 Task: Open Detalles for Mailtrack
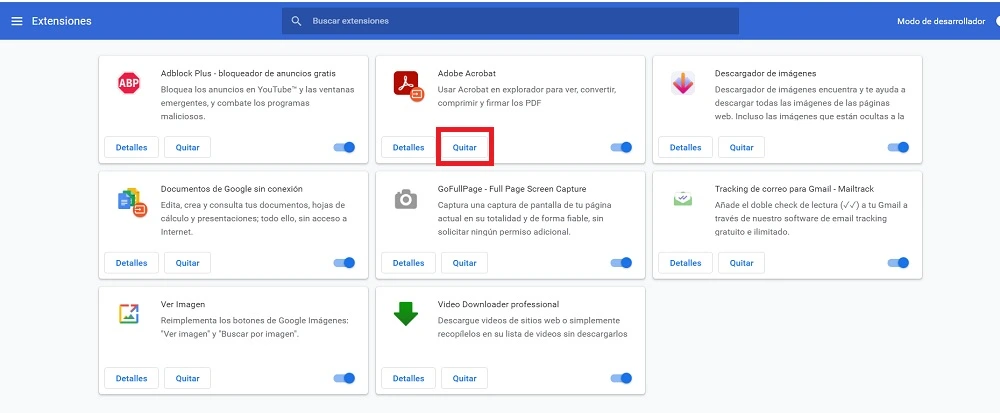[x=685, y=263]
